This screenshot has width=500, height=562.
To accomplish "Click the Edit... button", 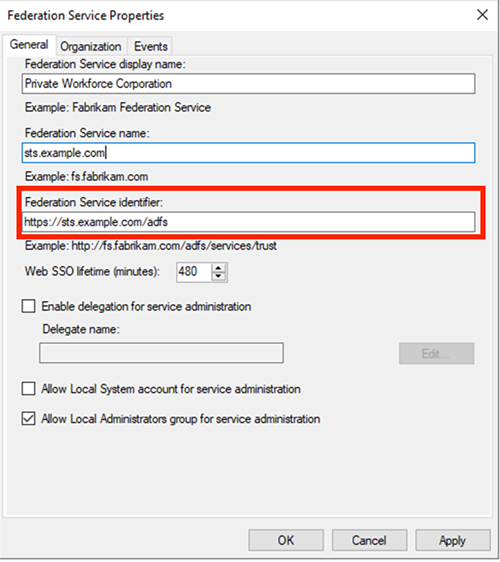I will pyautogui.click(x=437, y=354).
